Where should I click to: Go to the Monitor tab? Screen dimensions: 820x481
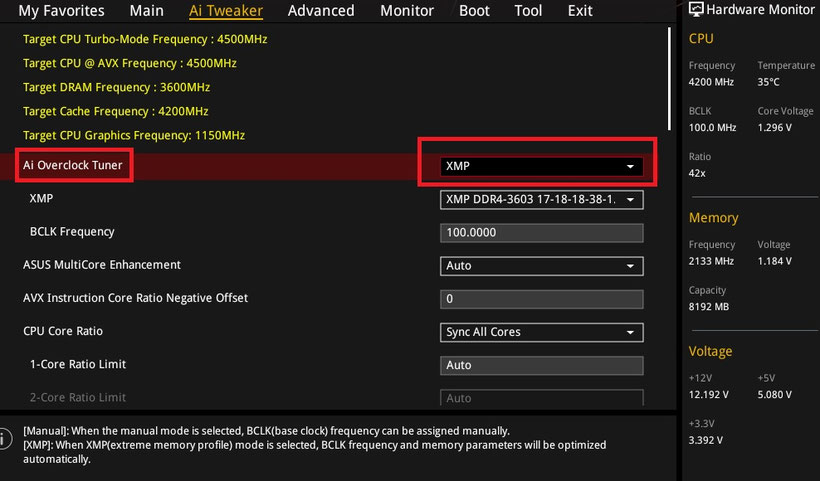(407, 11)
